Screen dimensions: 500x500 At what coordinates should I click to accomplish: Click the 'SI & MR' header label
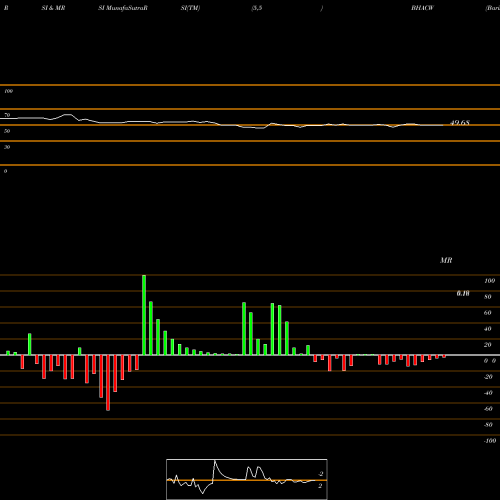tap(53, 8)
